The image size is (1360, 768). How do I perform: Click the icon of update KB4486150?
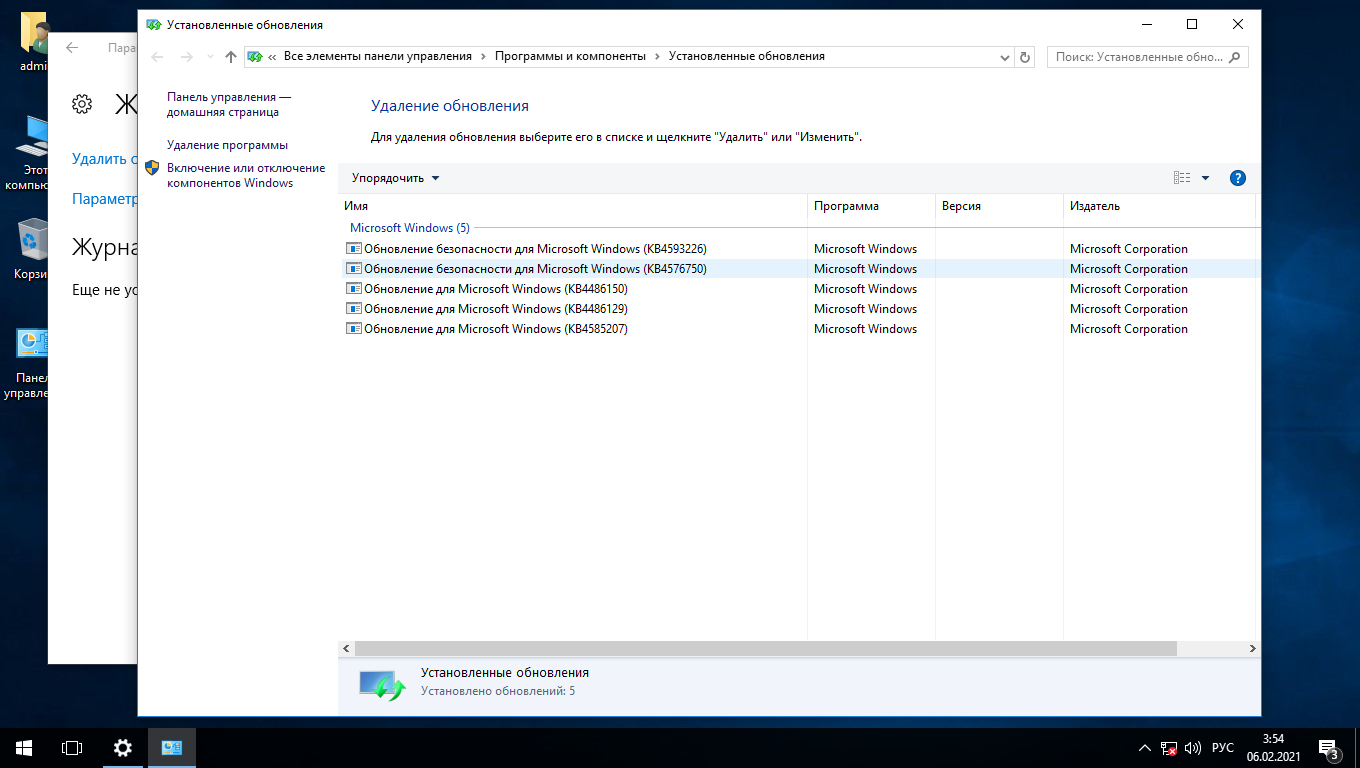(354, 289)
